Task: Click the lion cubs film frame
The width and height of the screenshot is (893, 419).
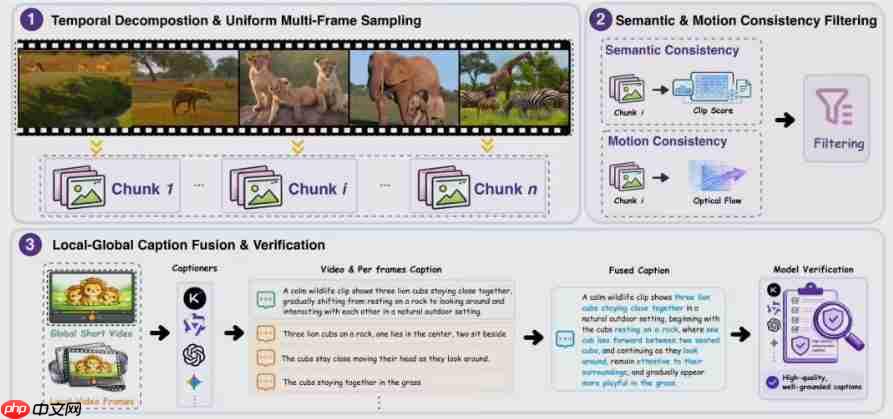Action: tap(294, 88)
